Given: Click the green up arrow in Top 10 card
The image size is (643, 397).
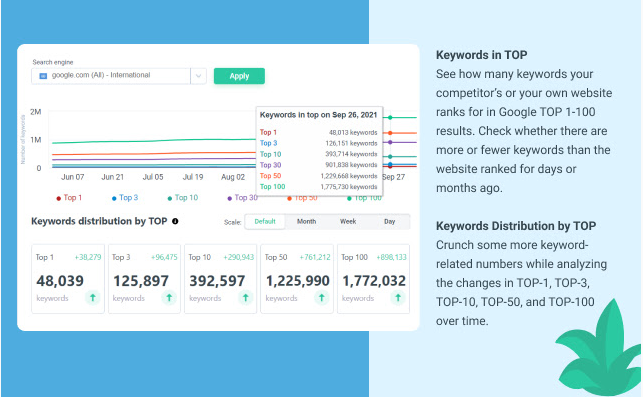Looking at the screenshot, I should click(x=245, y=297).
